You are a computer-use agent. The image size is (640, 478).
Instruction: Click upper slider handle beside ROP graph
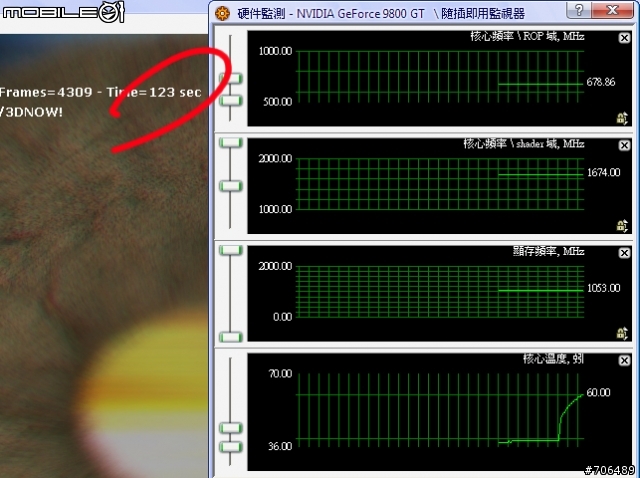click(x=231, y=78)
